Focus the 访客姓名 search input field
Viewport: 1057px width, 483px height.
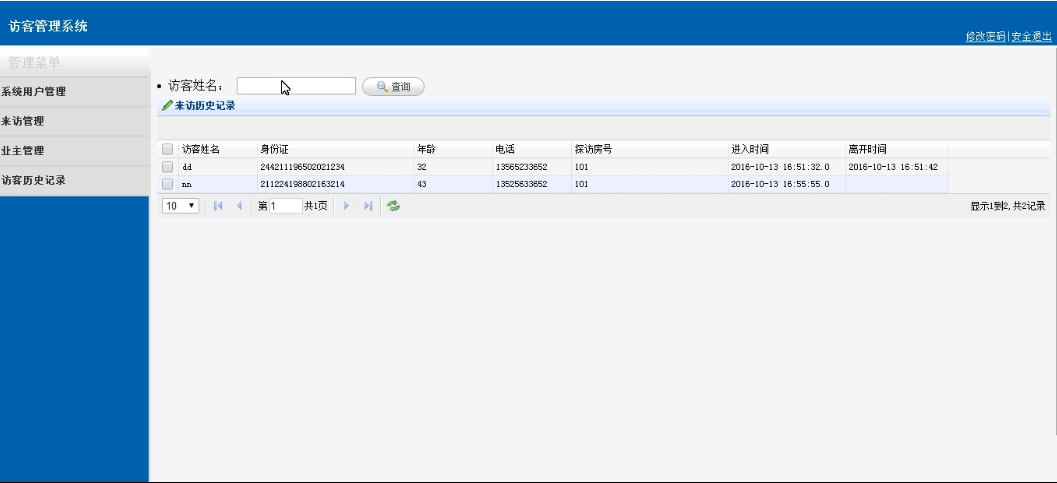click(x=296, y=86)
